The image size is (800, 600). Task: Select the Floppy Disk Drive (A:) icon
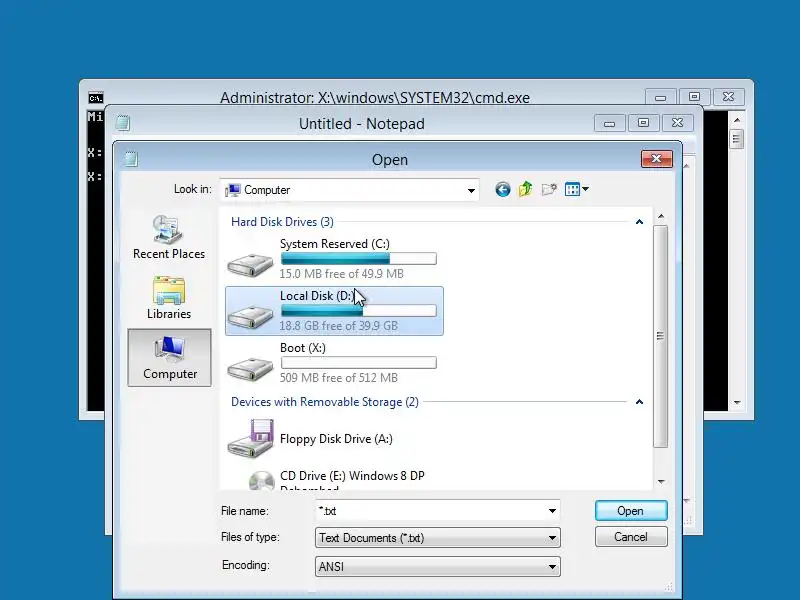click(251, 439)
